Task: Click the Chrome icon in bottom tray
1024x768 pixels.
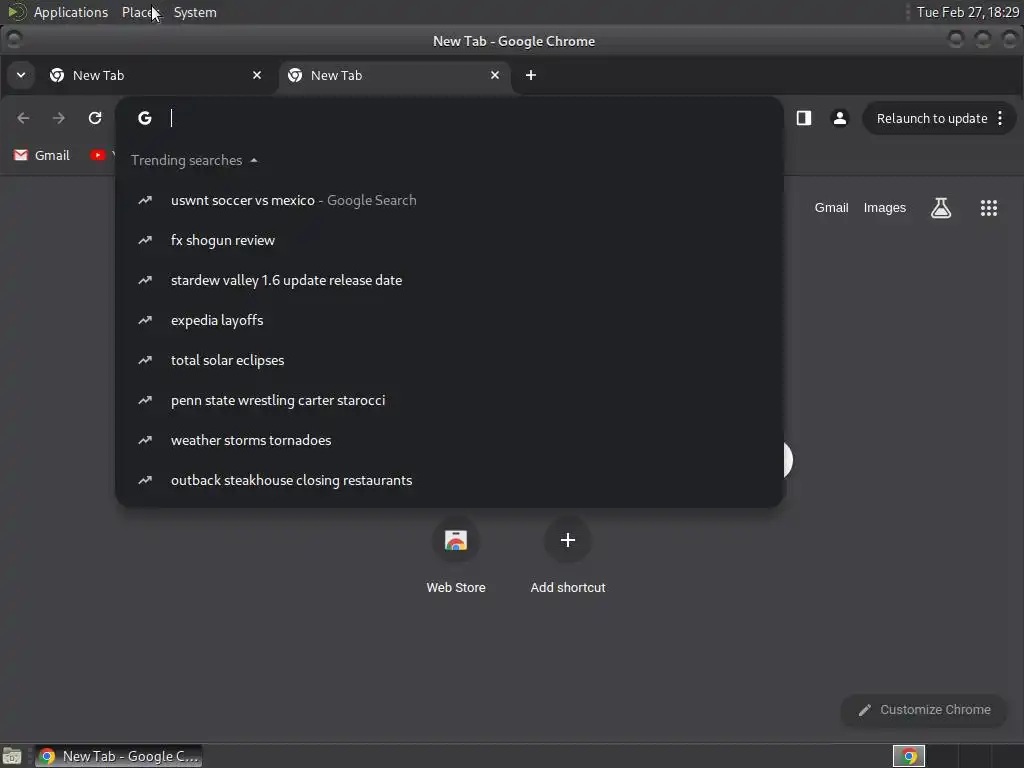Action: tap(909, 756)
